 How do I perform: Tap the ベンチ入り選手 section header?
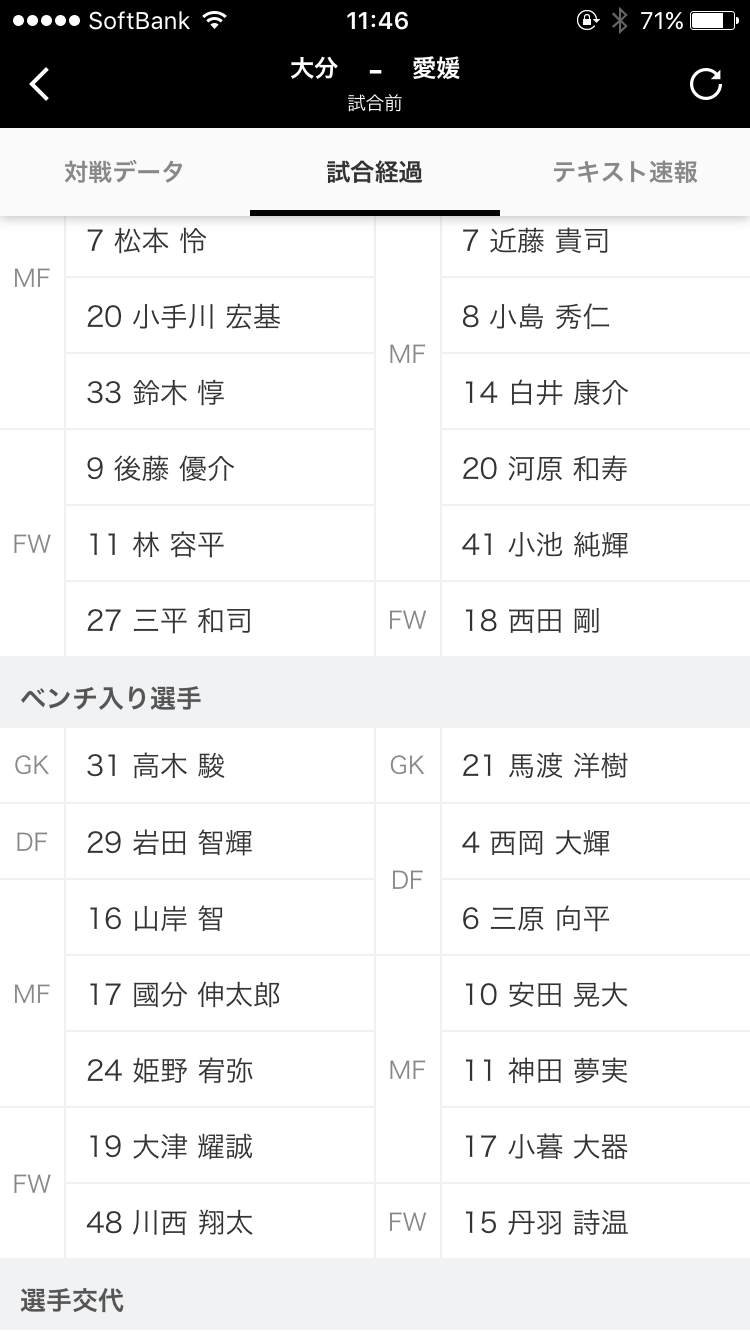pyautogui.click(x=110, y=697)
